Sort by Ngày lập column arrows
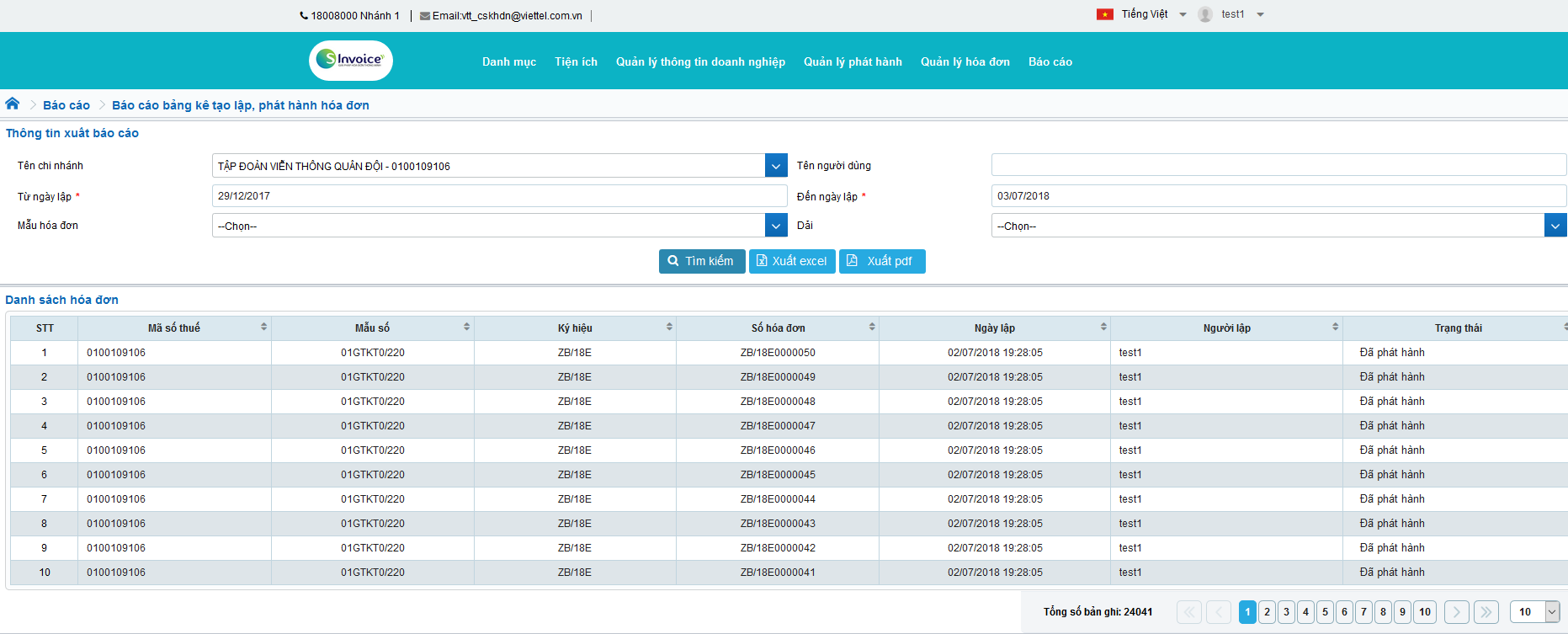1568x634 pixels. point(1103,327)
